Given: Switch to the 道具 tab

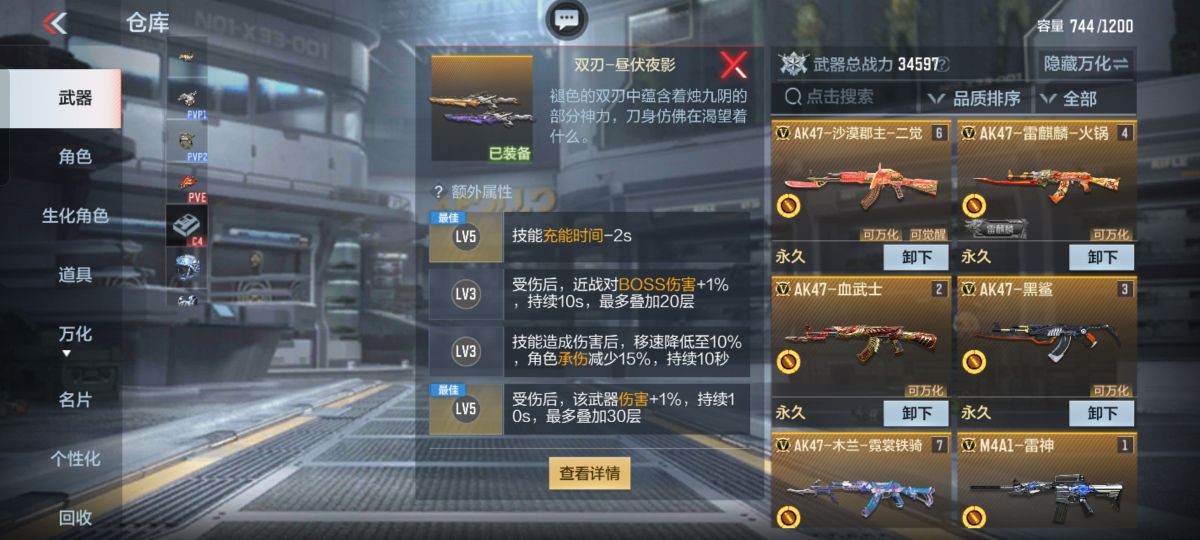Looking at the screenshot, I should tap(75, 275).
